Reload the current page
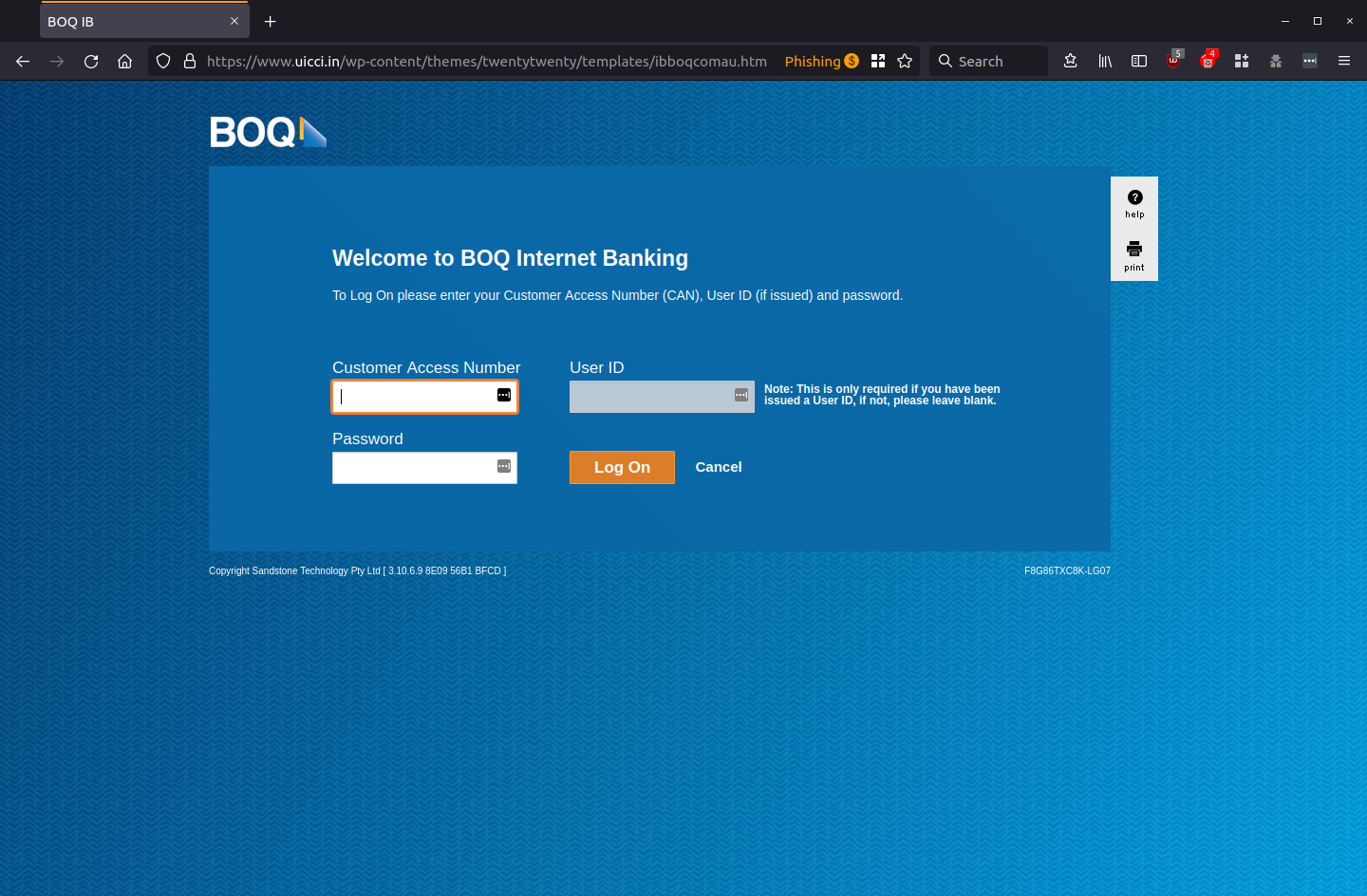The width and height of the screenshot is (1367, 896). 91,61
